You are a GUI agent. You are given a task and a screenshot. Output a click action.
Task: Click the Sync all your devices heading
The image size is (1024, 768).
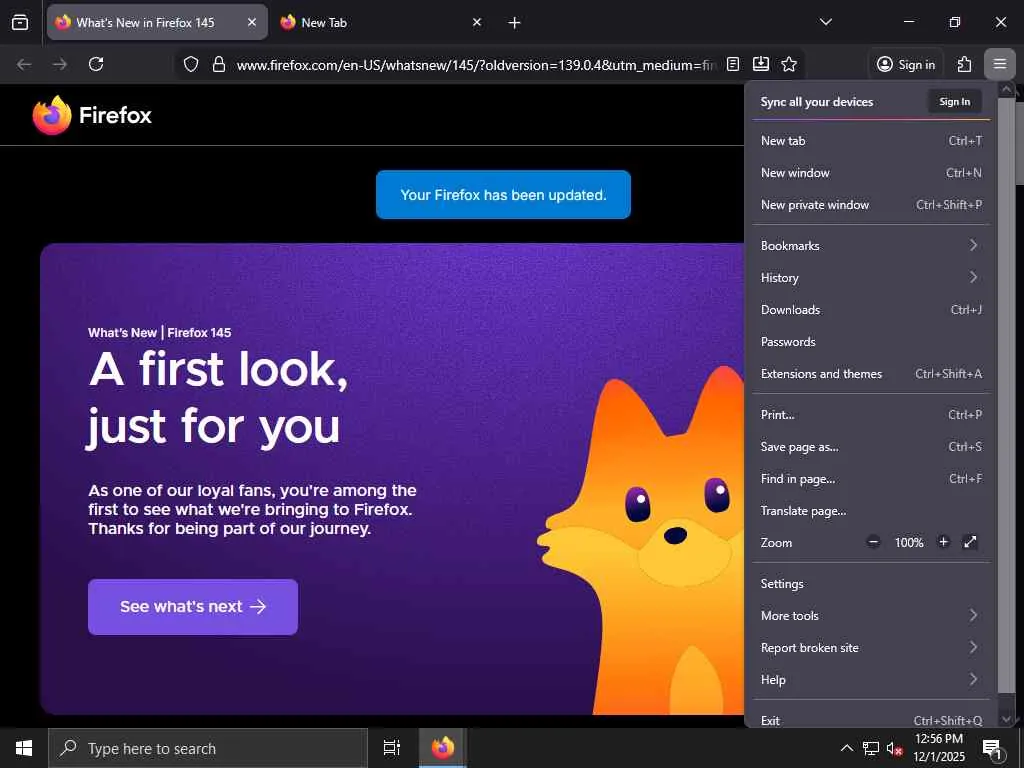click(816, 102)
